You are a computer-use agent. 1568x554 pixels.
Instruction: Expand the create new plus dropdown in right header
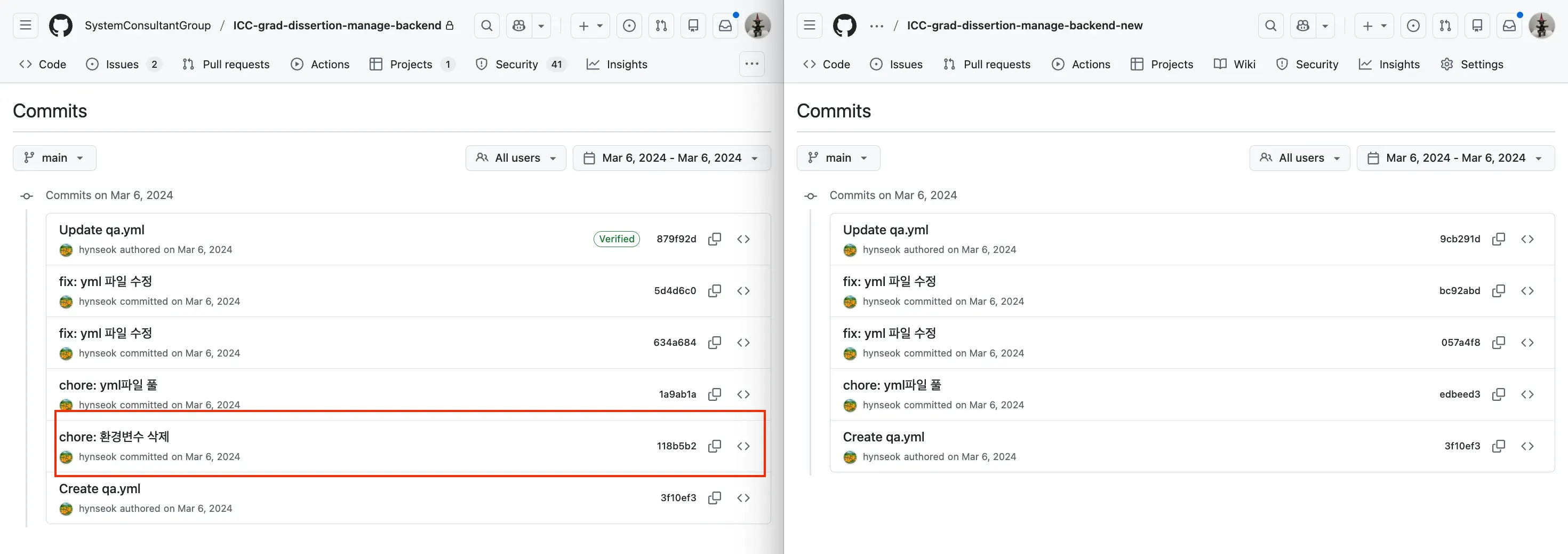(1374, 26)
